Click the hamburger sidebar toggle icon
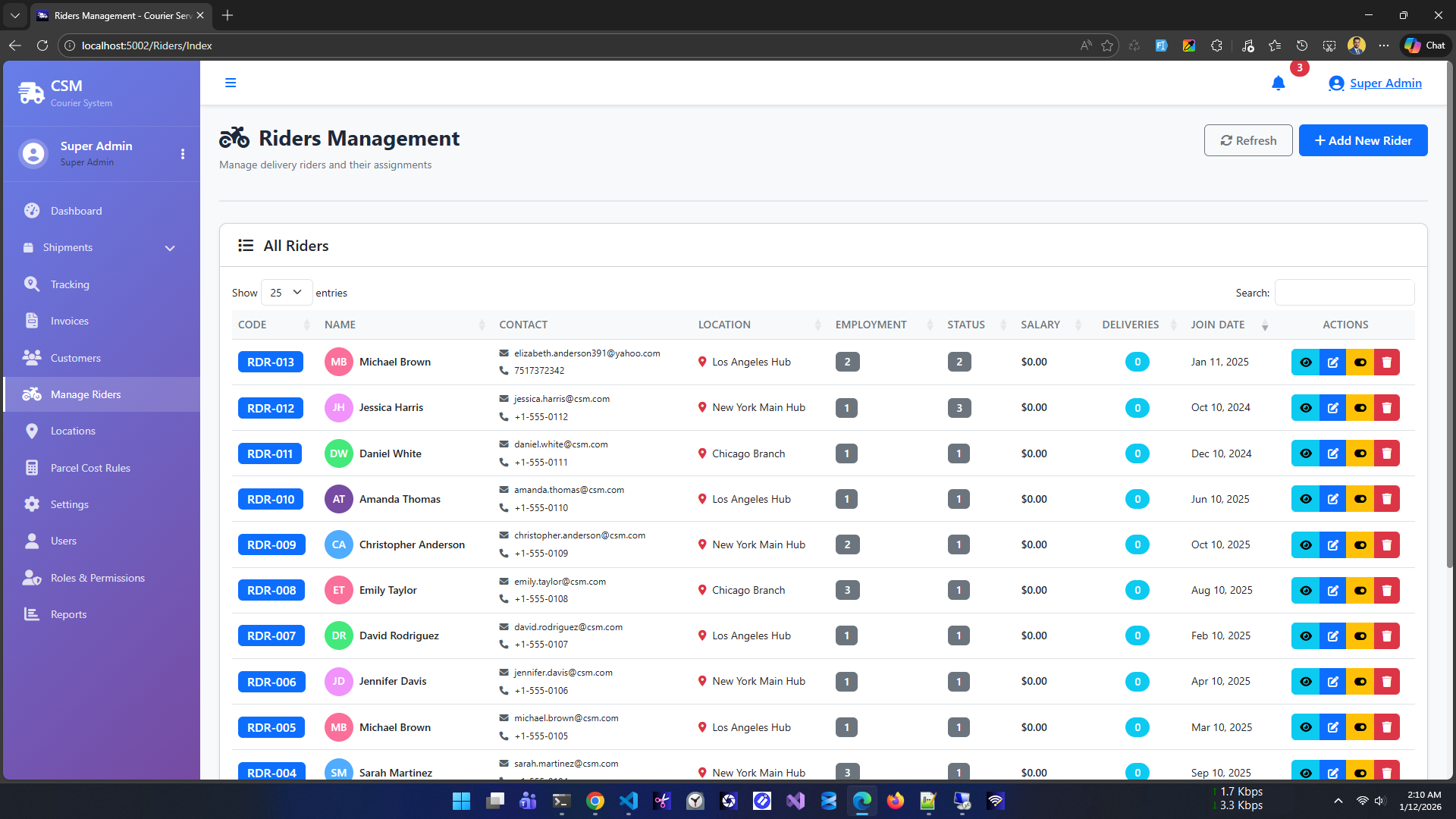The width and height of the screenshot is (1456, 819). coord(231,83)
